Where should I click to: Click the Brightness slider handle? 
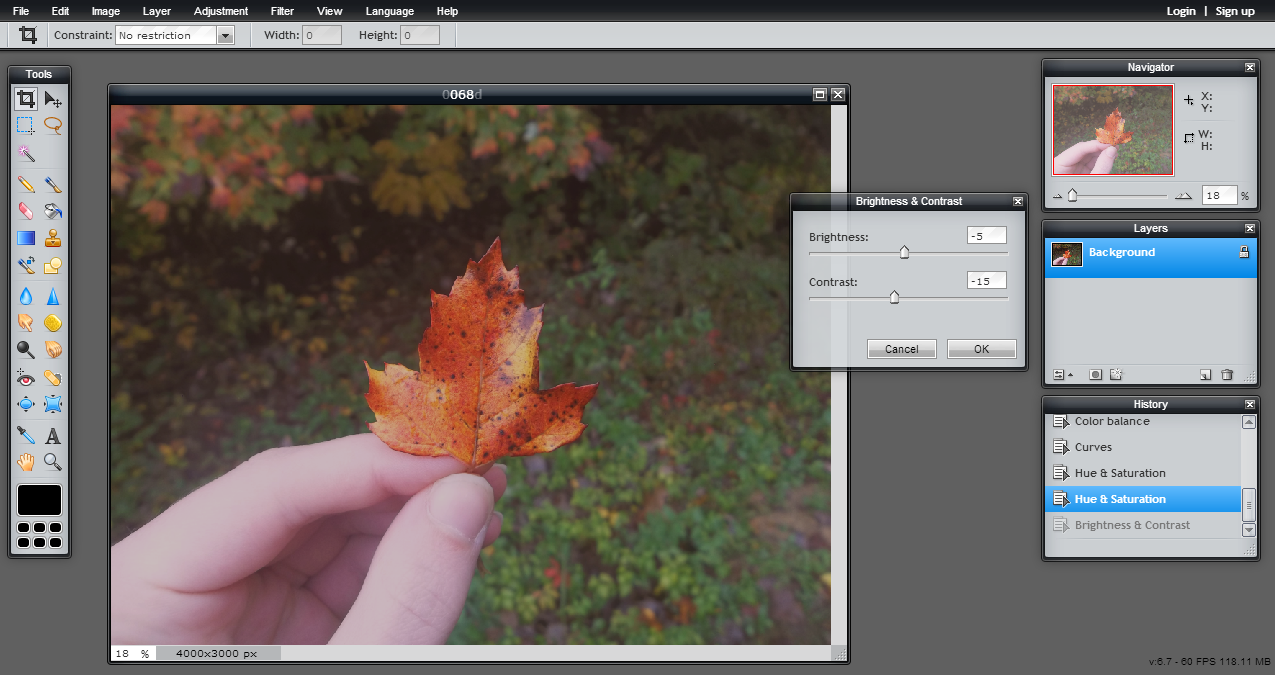(x=904, y=252)
